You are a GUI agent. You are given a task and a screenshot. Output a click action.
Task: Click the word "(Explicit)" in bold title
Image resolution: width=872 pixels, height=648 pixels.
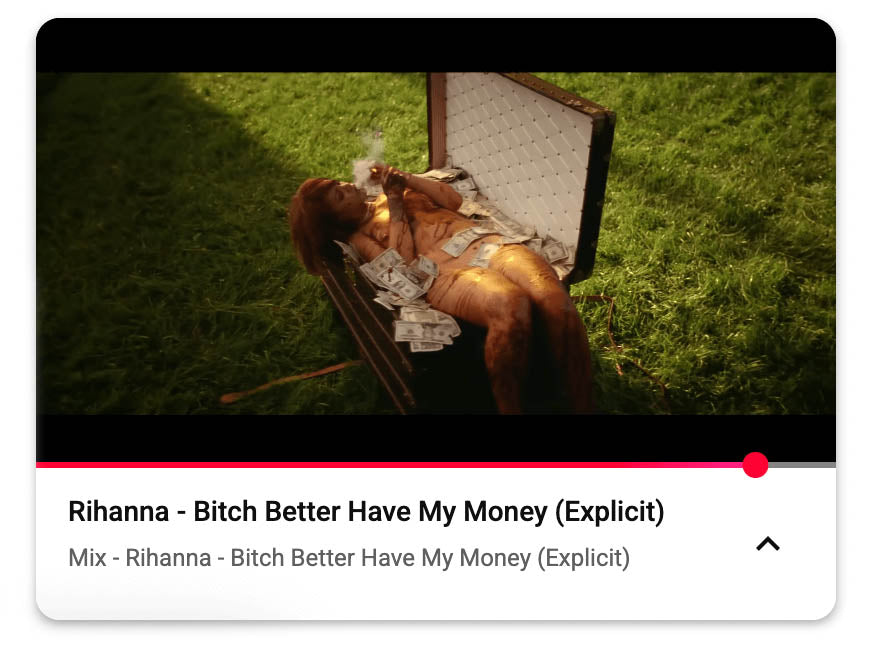coord(610,512)
